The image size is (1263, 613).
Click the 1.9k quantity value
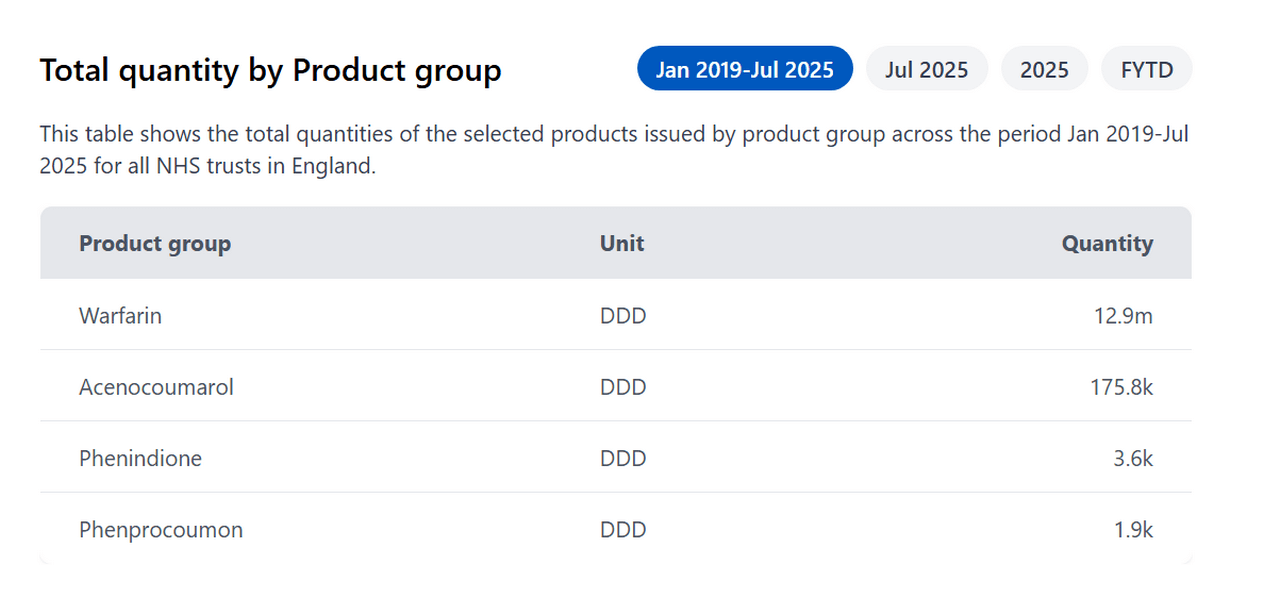pos(1133,530)
